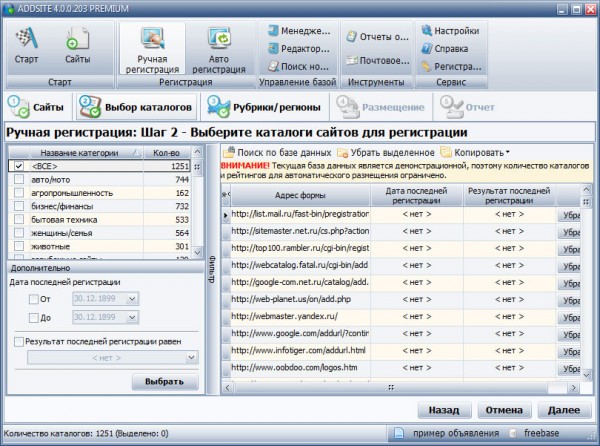Open the Сайты ribbon icon
This screenshot has width=600, height=446.
tap(78, 46)
